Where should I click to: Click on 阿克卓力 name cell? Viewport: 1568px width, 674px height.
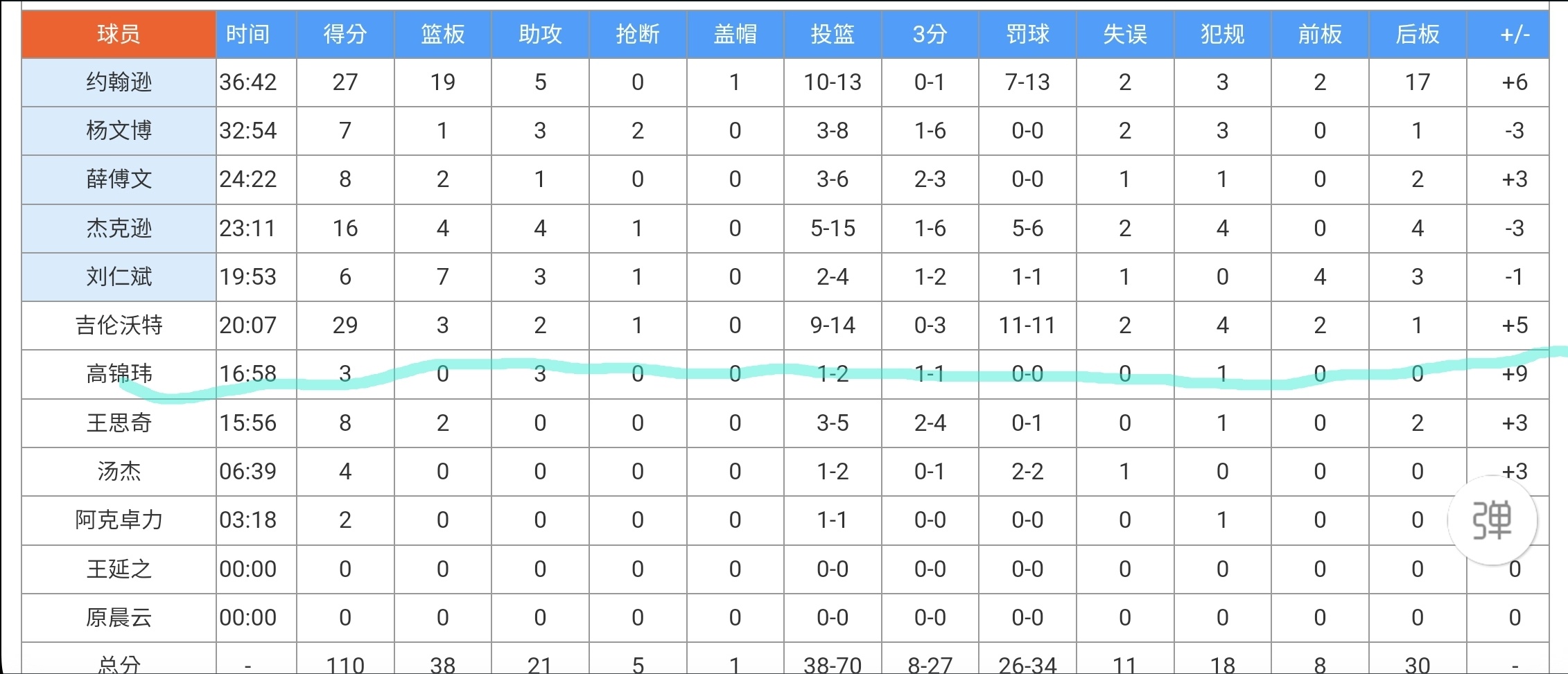[119, 520]
